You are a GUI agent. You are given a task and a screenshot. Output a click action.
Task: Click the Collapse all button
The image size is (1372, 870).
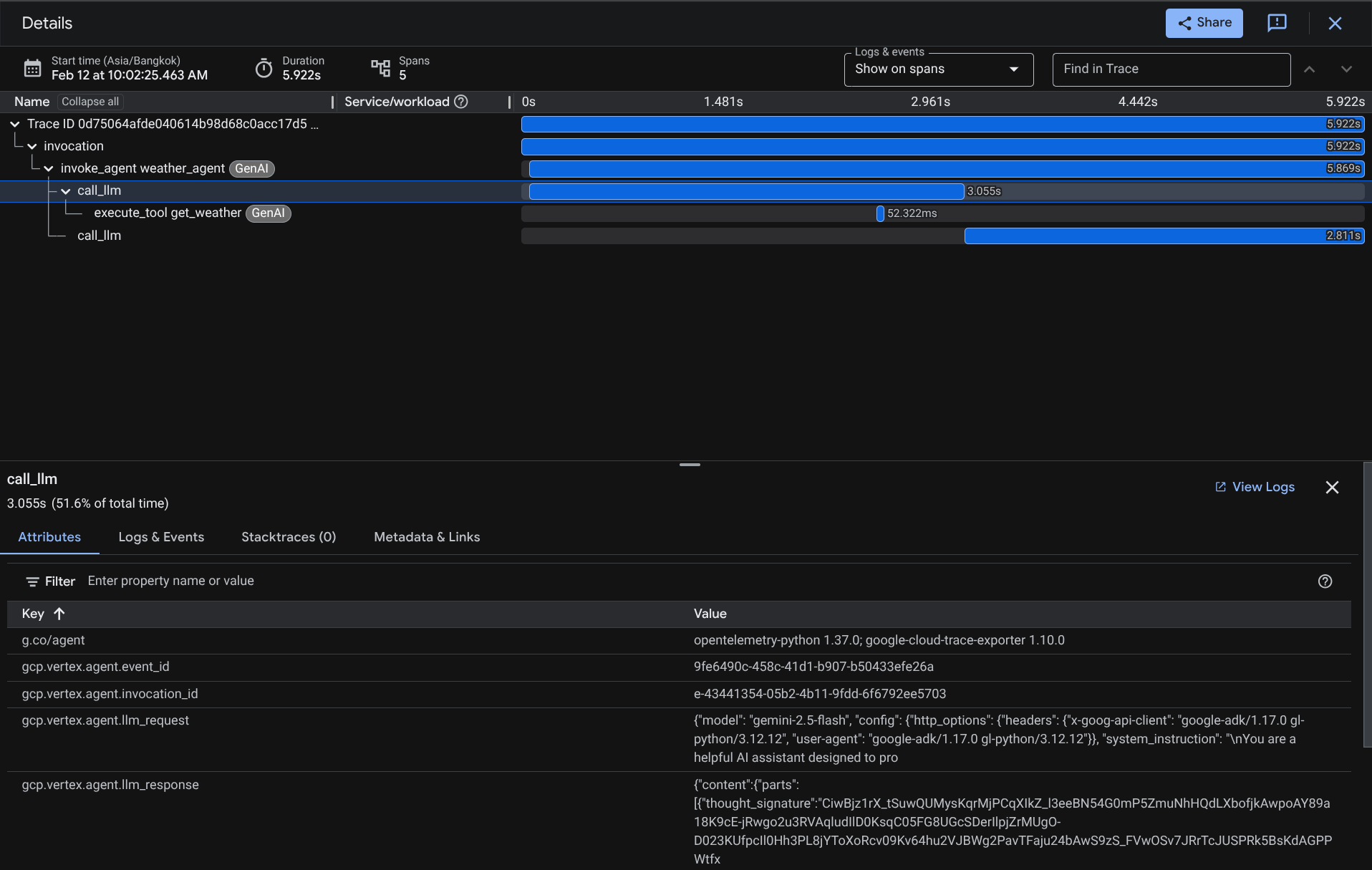90,102
